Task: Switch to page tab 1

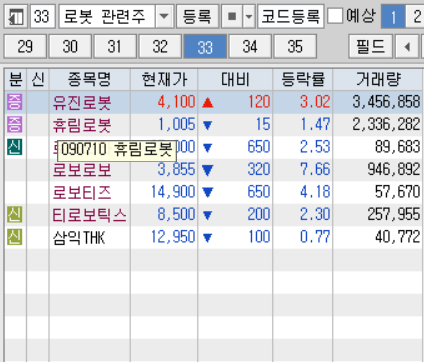Action: click(393, 16)
